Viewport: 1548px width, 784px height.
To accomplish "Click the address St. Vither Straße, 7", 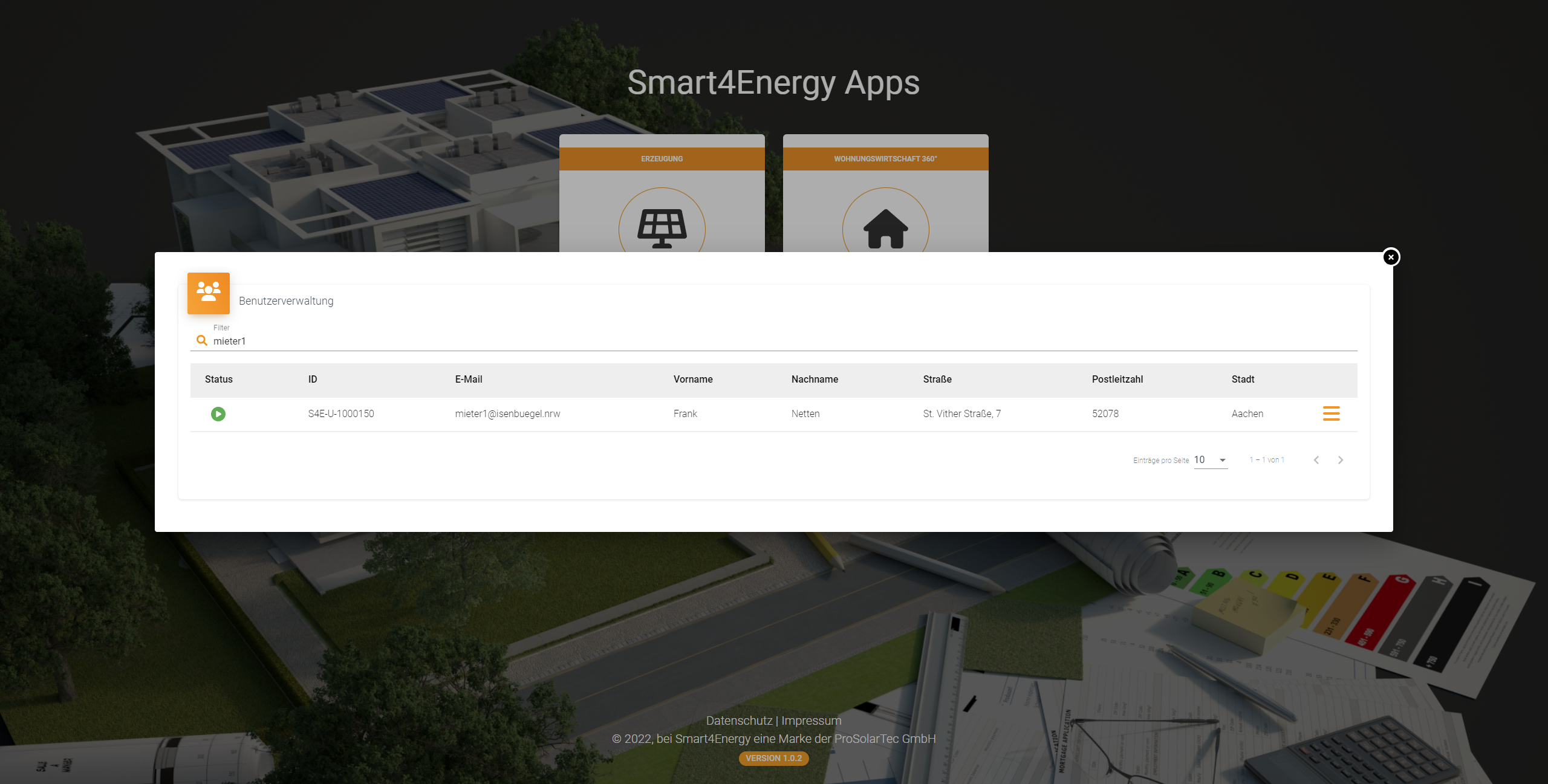I will coord(961,413).
